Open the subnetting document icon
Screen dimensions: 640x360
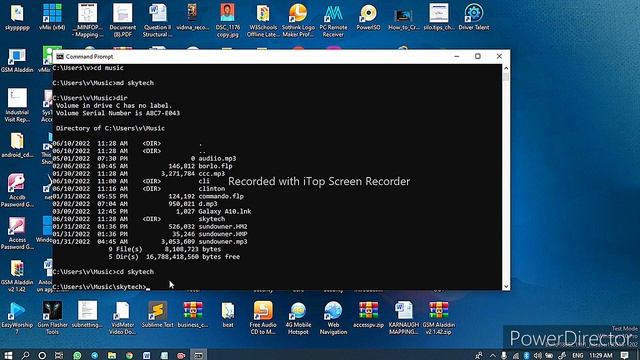[87, 315]
